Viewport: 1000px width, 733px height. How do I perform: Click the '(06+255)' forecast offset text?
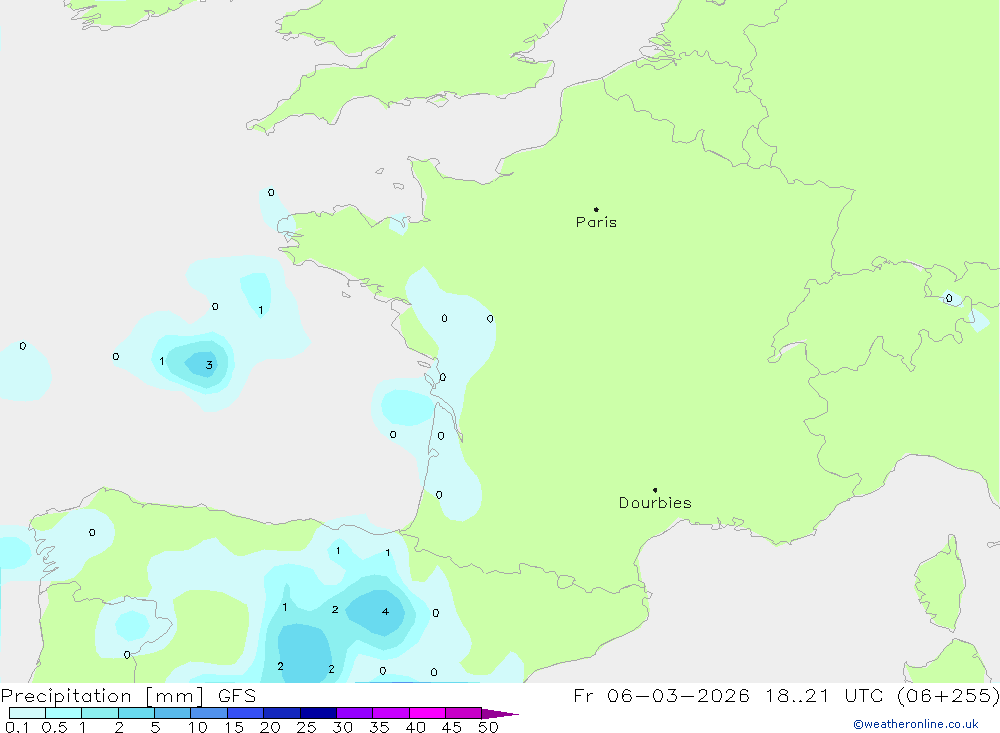[948, 696]
